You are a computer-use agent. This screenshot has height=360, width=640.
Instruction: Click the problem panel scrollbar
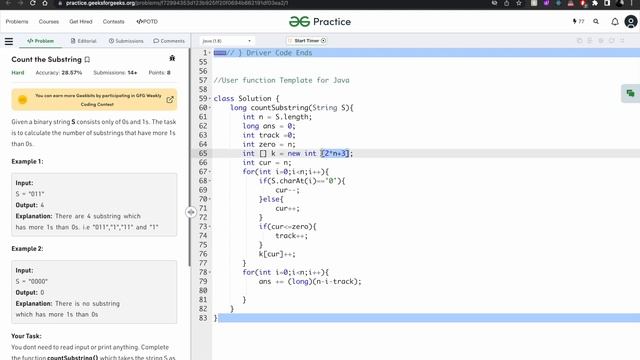(x=189, y=157)
